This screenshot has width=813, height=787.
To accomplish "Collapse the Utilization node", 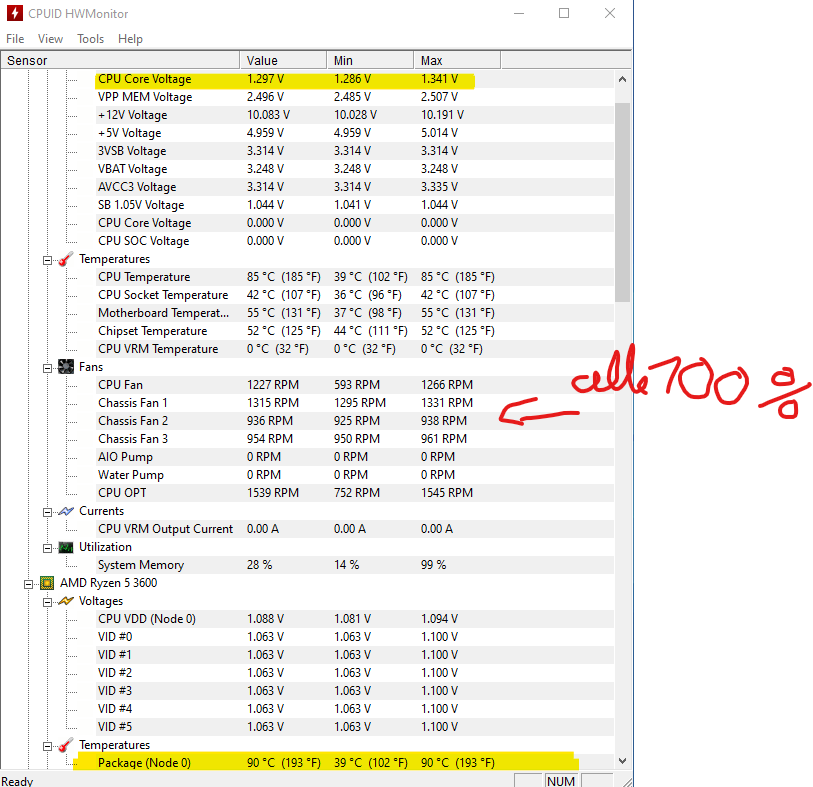I will tap(47, 548).
